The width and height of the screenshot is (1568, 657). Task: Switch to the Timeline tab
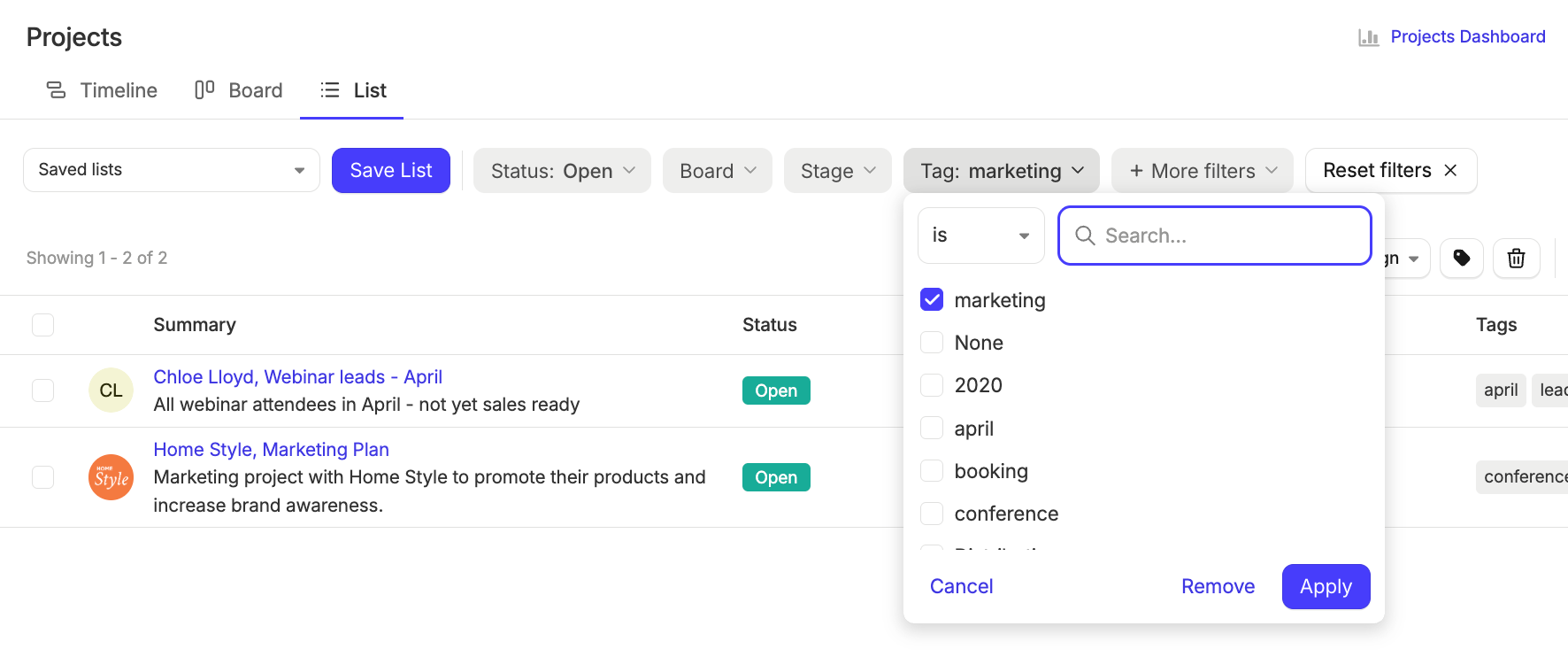(102, 90)
